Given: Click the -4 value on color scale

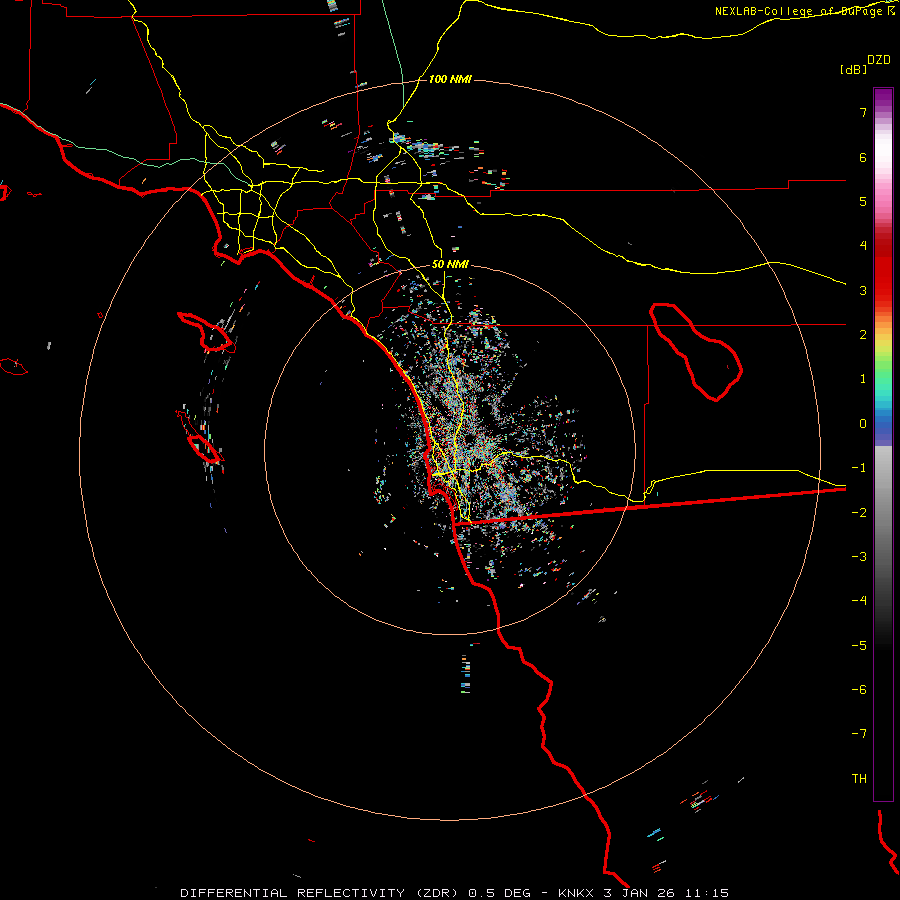Looking at the screenshot, I should click(859, 601).
